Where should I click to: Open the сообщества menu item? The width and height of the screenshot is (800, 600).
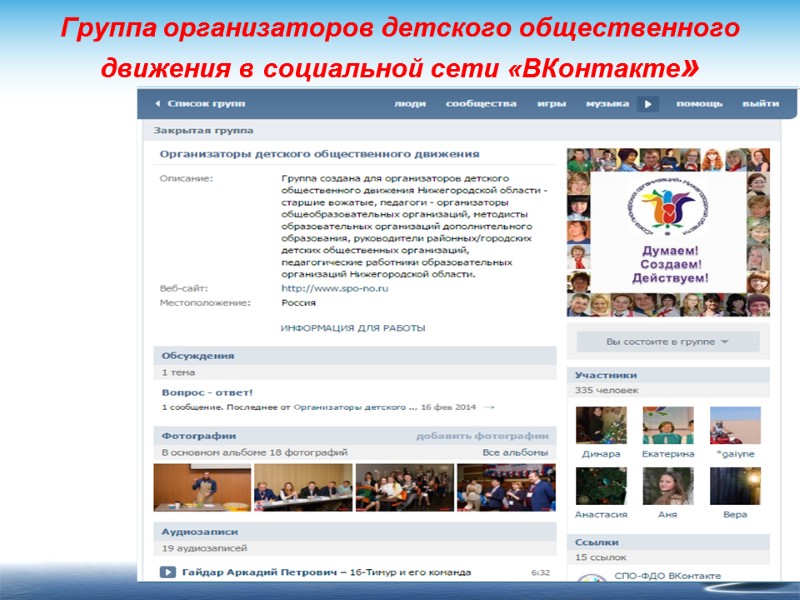pos(481,104)
